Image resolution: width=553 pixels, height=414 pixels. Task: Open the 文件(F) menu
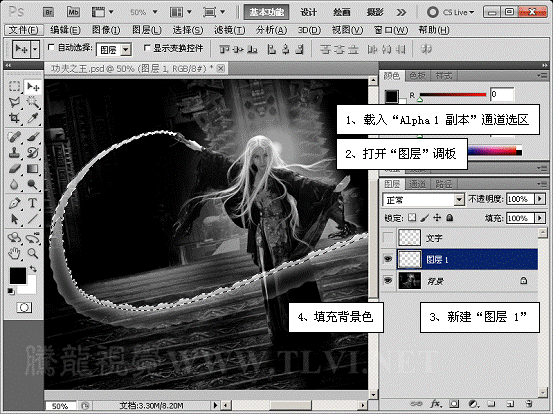(x=24, y=30)
